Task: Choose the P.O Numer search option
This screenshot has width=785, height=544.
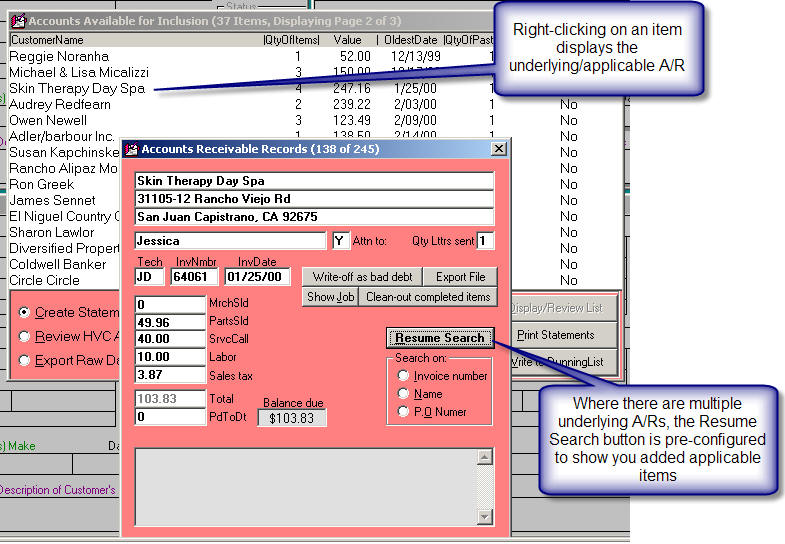Action: click(404, 412)
